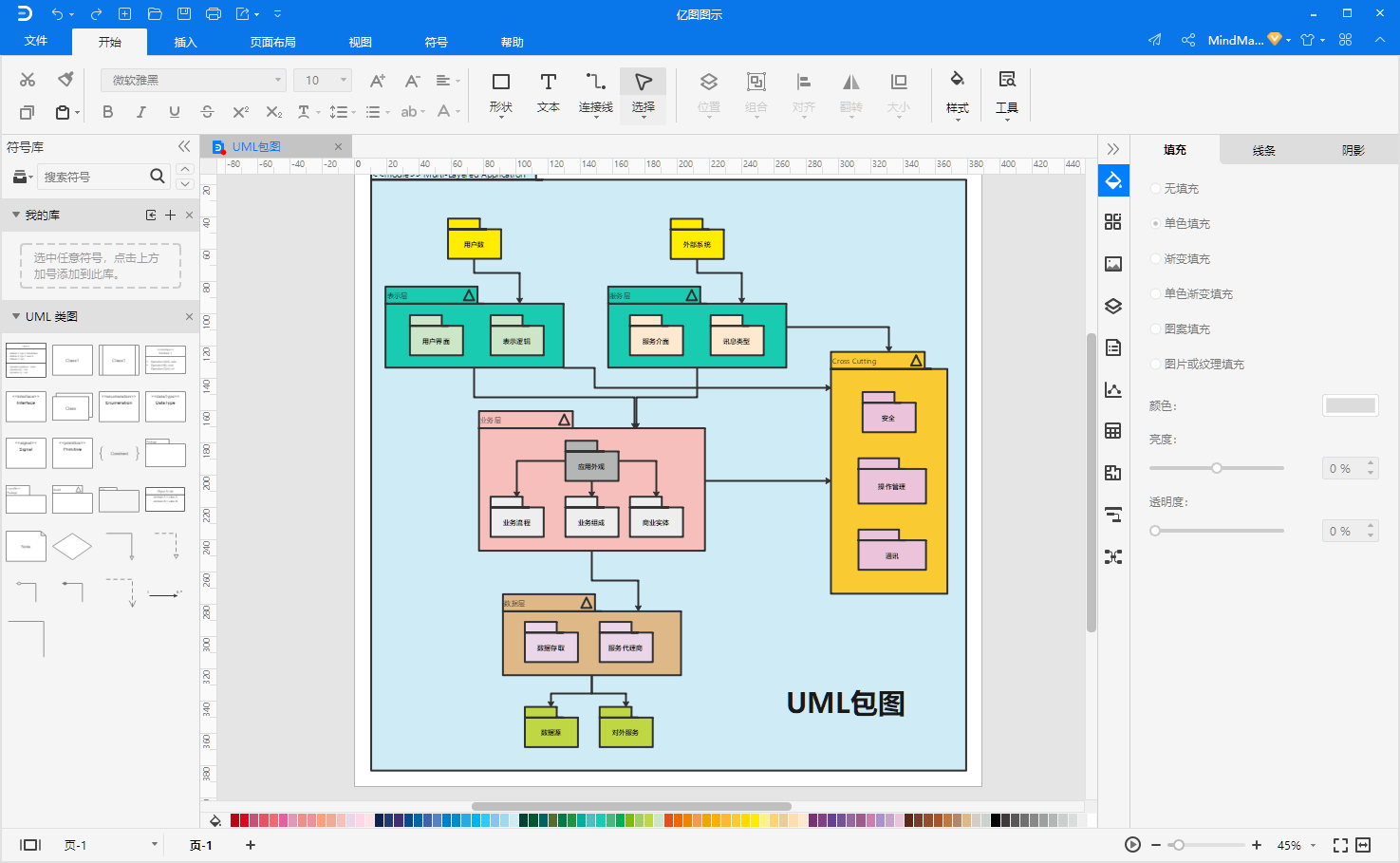Adjust the 亮度 brightness slider
1400x863 pixels.
point(1217,468)
